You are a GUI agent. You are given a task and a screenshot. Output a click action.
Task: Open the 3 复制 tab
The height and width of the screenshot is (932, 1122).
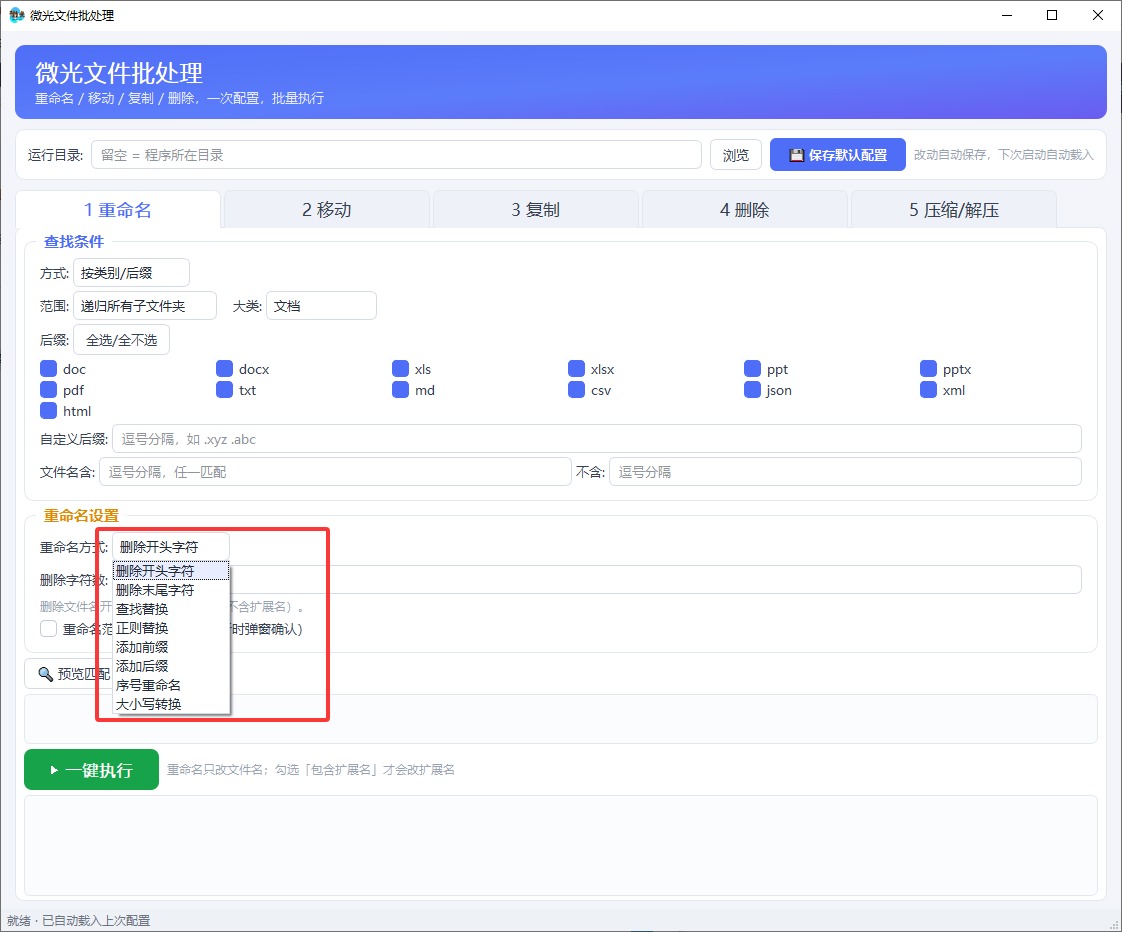coord(535,210)
